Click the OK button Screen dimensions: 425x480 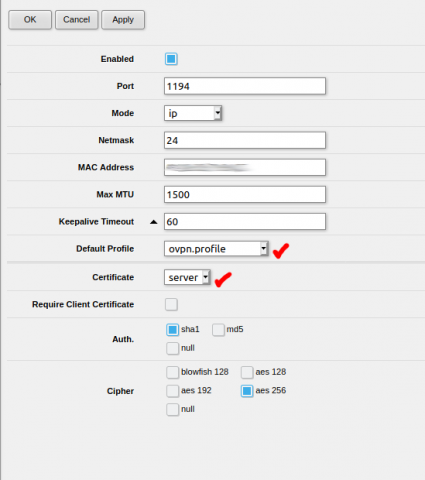click(x=30, y=20)
